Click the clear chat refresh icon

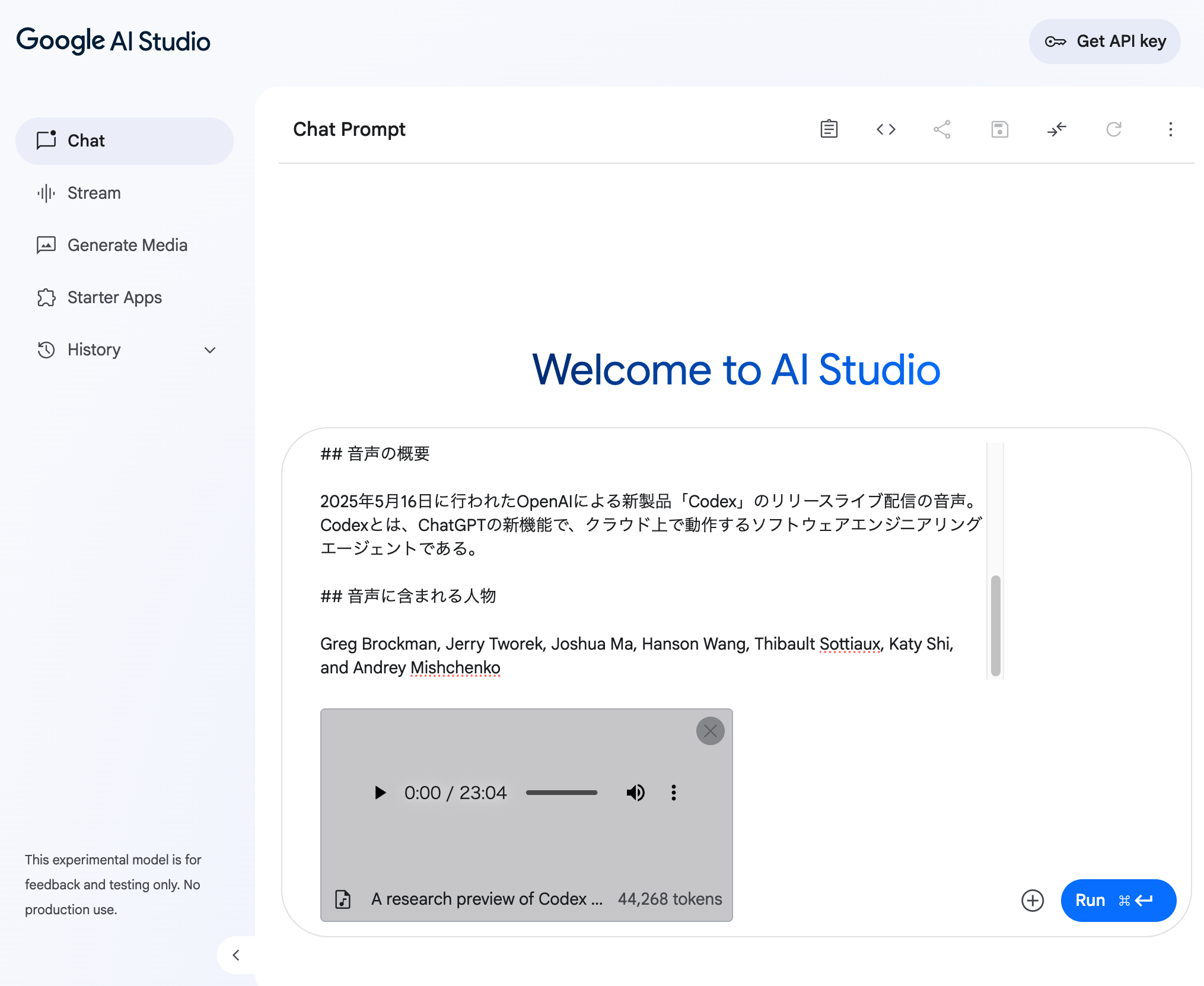point(1113,129)
